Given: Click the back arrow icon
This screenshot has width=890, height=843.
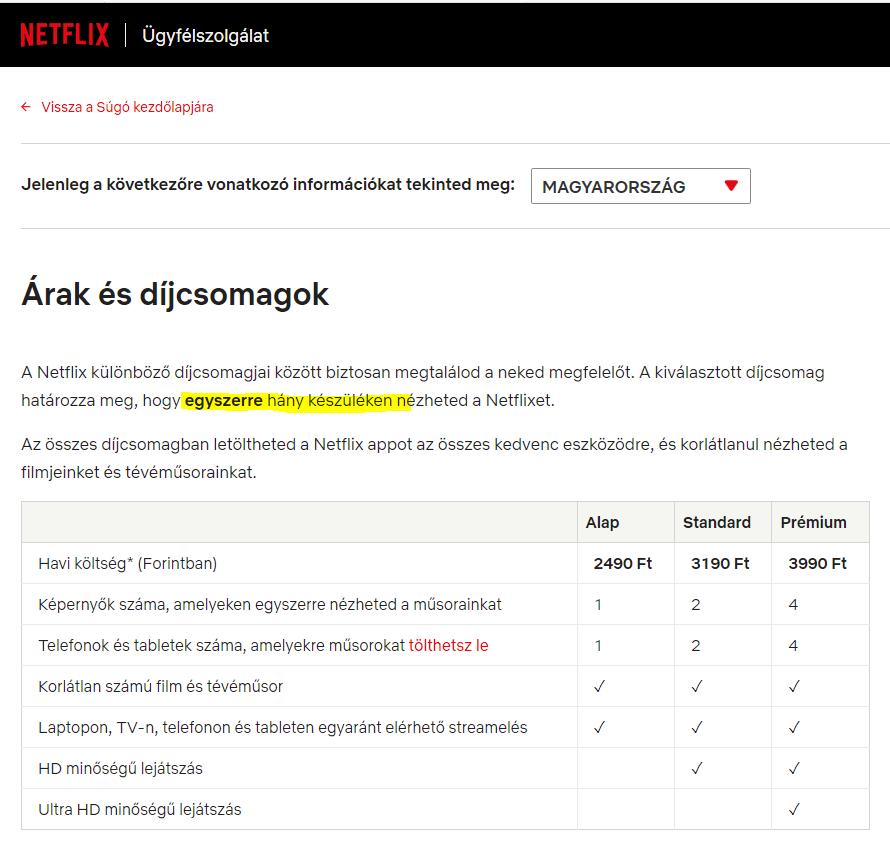Looking at the screenshot, I should (26, 107).
